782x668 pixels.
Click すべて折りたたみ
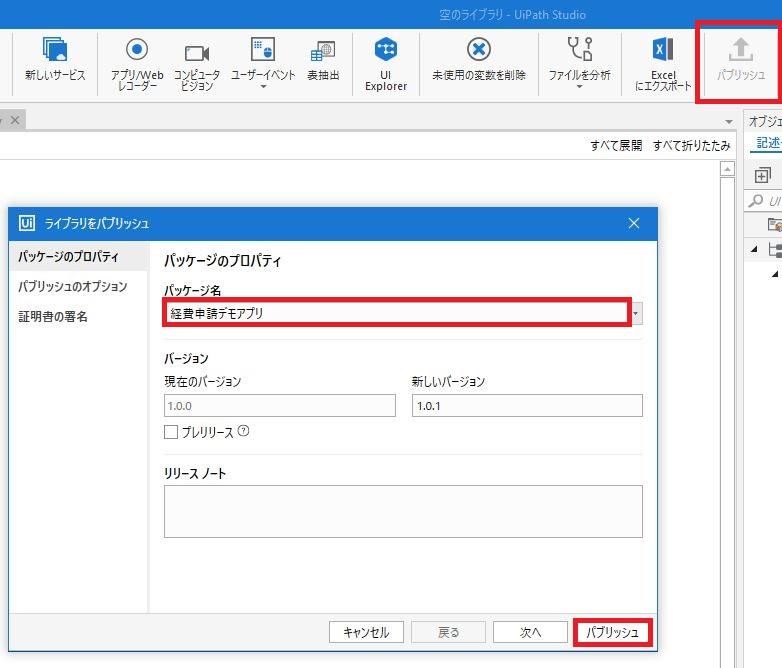pos(691,145)
